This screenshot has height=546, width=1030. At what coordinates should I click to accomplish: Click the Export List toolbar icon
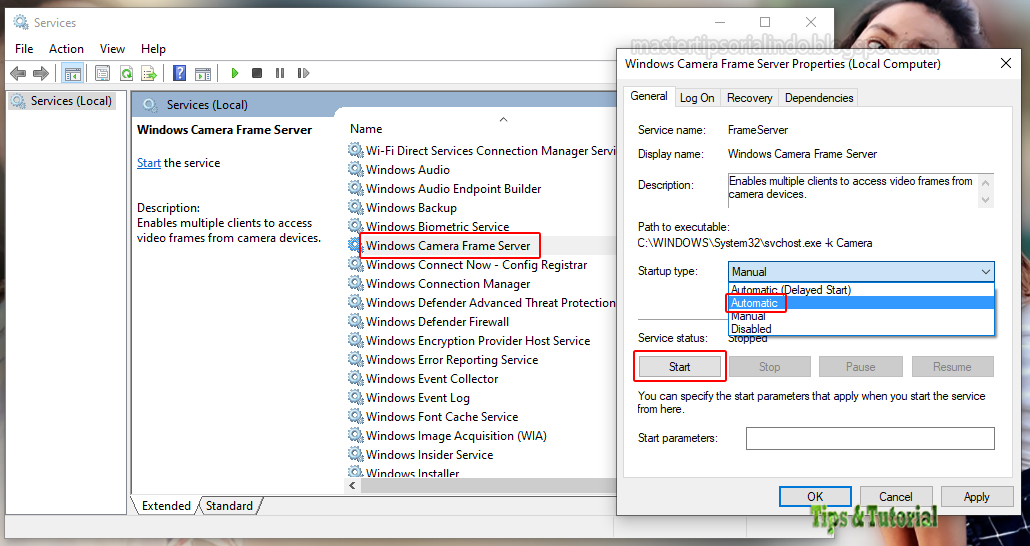[149, 73]
